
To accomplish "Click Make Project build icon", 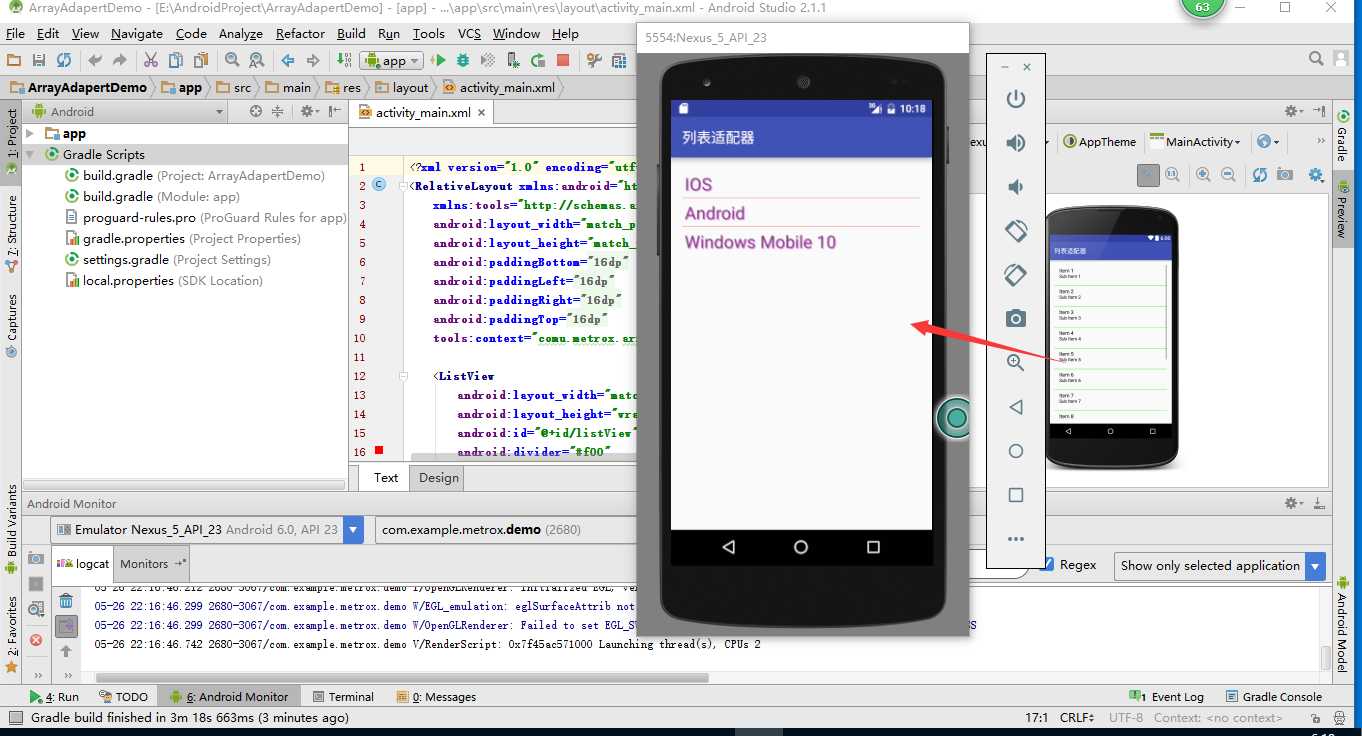I will (344, 60).
